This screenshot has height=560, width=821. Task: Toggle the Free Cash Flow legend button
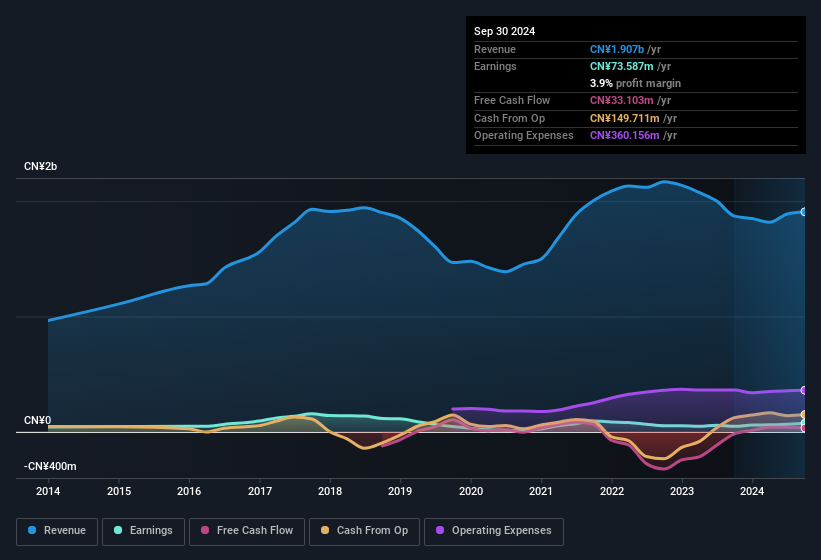247,531
